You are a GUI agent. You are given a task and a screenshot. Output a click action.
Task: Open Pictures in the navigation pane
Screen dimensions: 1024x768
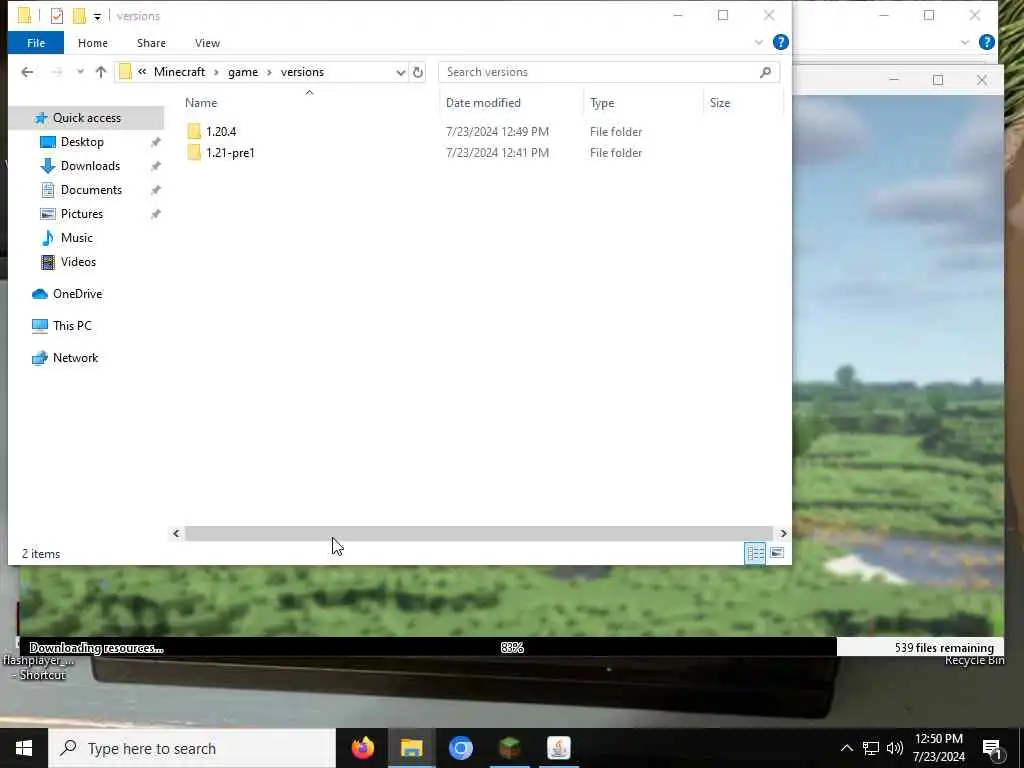pyautogui.click(x=82, y=214)
